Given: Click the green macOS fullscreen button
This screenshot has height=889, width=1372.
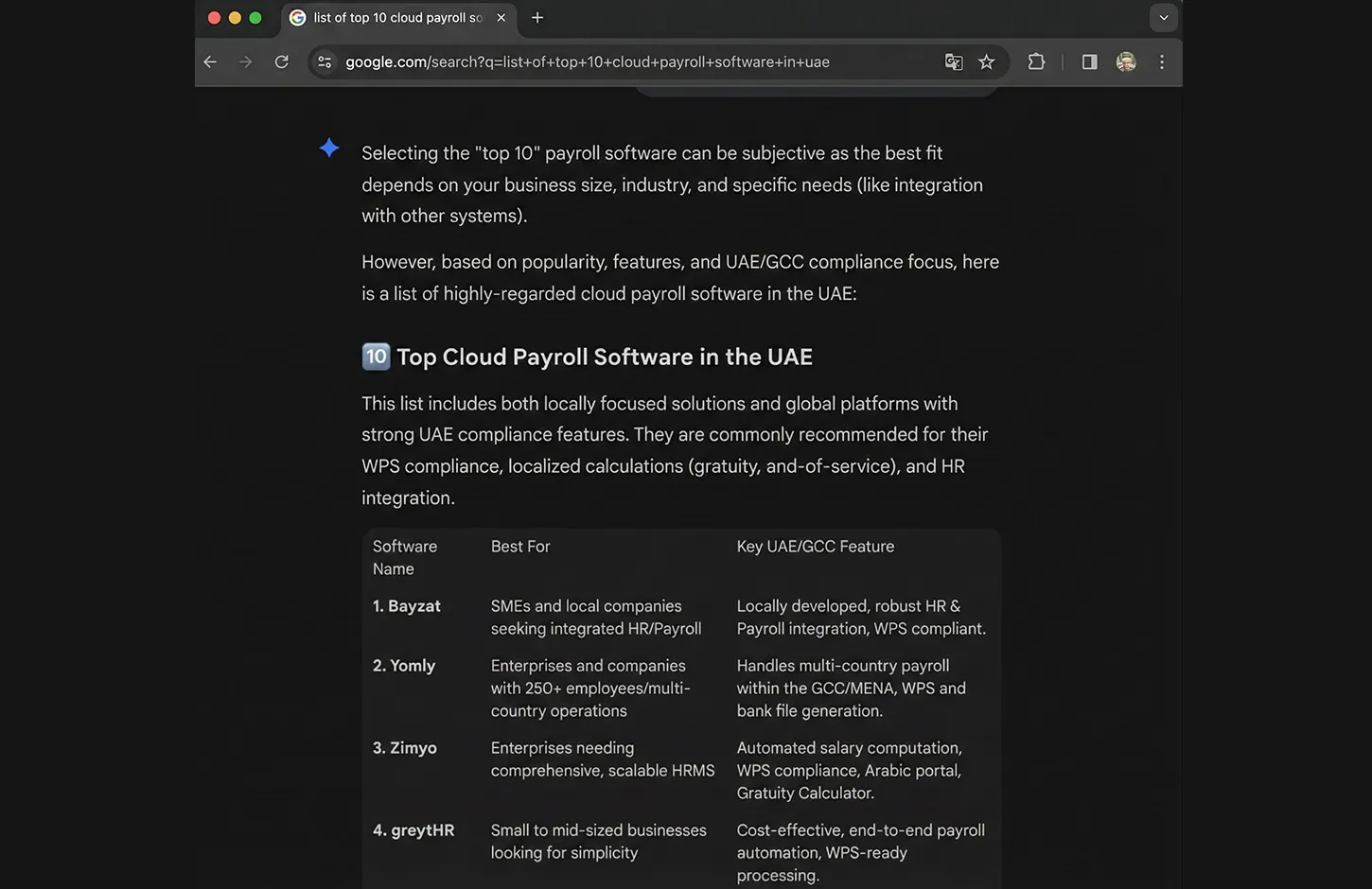Looking at the screenshot, I should pyautogui.click(x=255, y=18).
